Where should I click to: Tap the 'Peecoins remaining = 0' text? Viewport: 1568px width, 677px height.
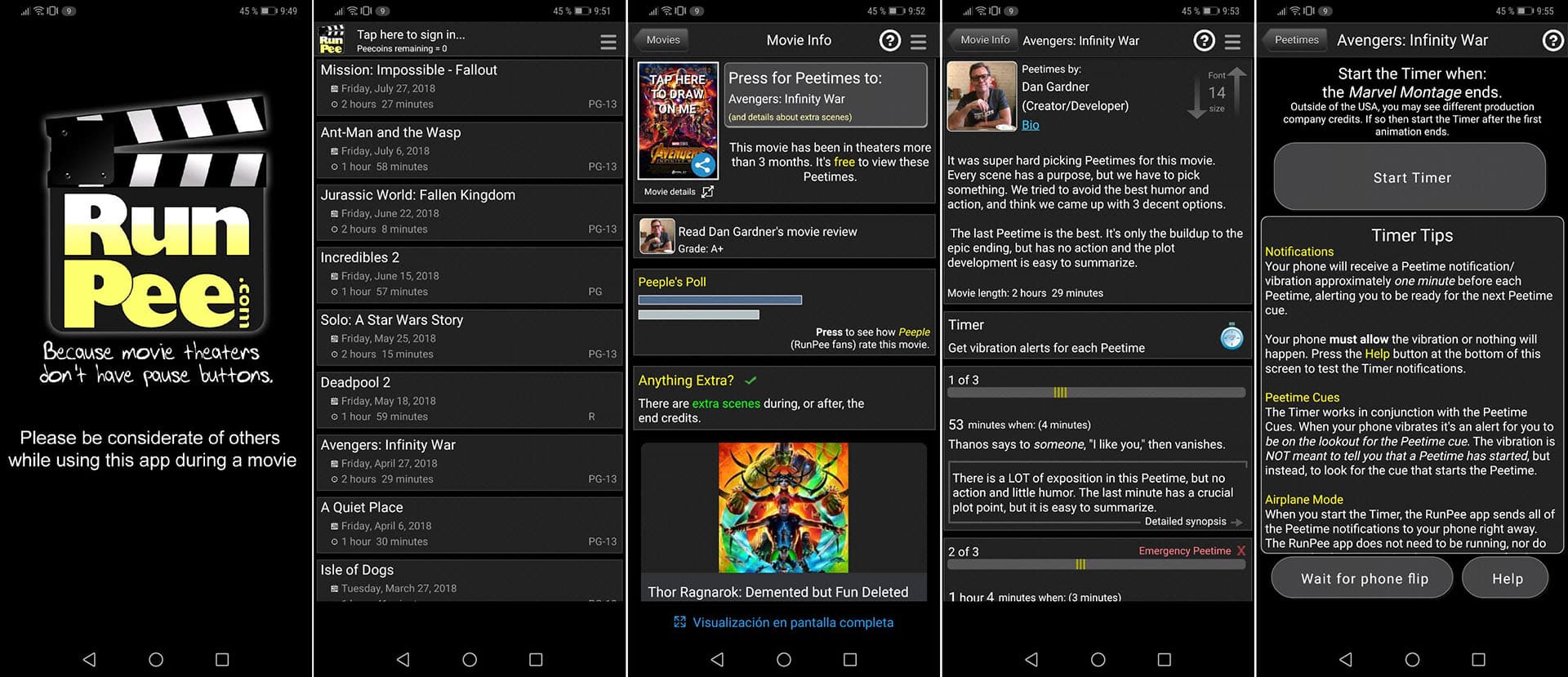(402, 49)
